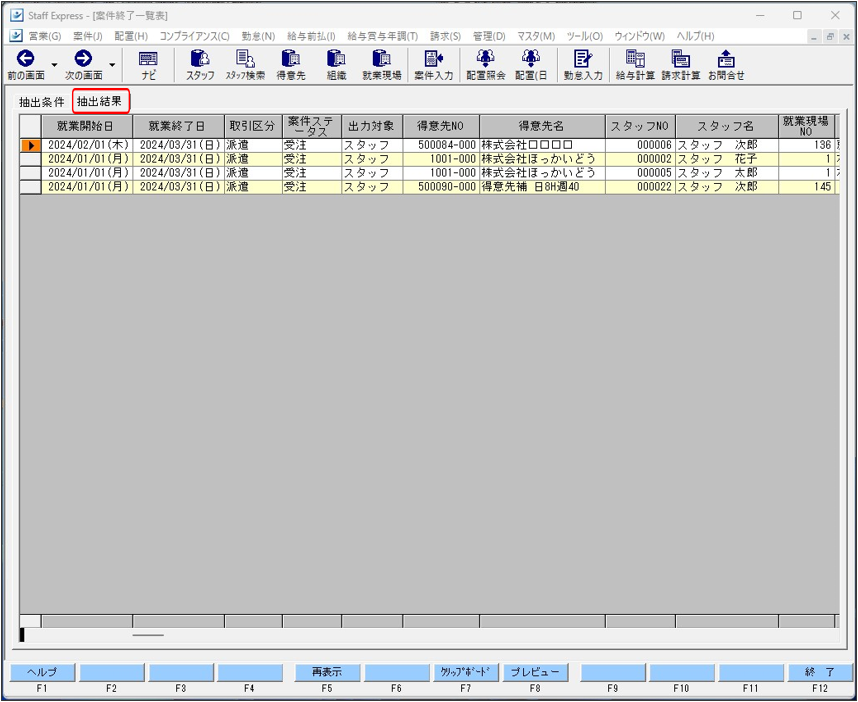Select cell 得意先補 日8H週40
Screen dimensions: 858x702
(x=542, y=187)
